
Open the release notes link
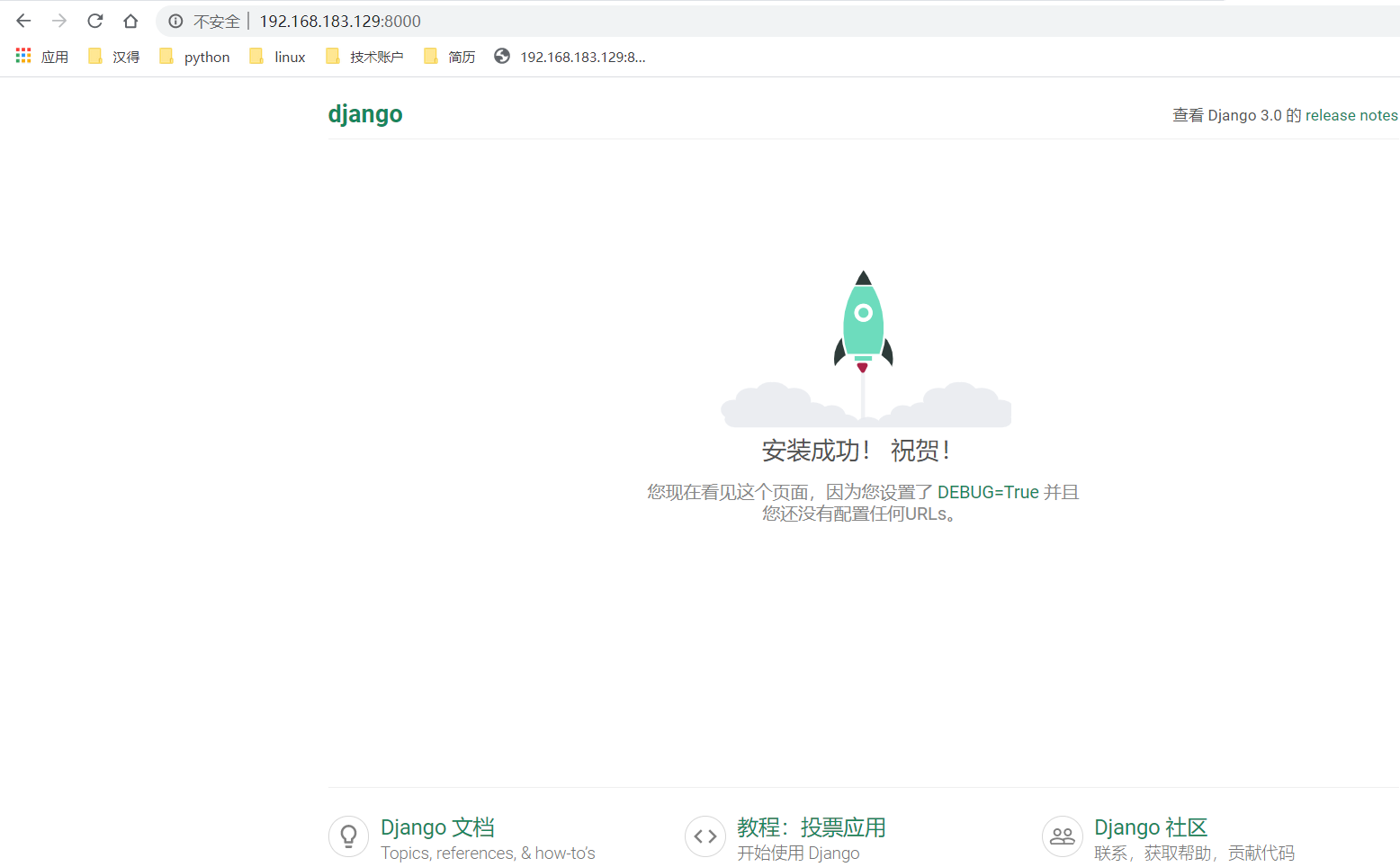point(1351,115)
